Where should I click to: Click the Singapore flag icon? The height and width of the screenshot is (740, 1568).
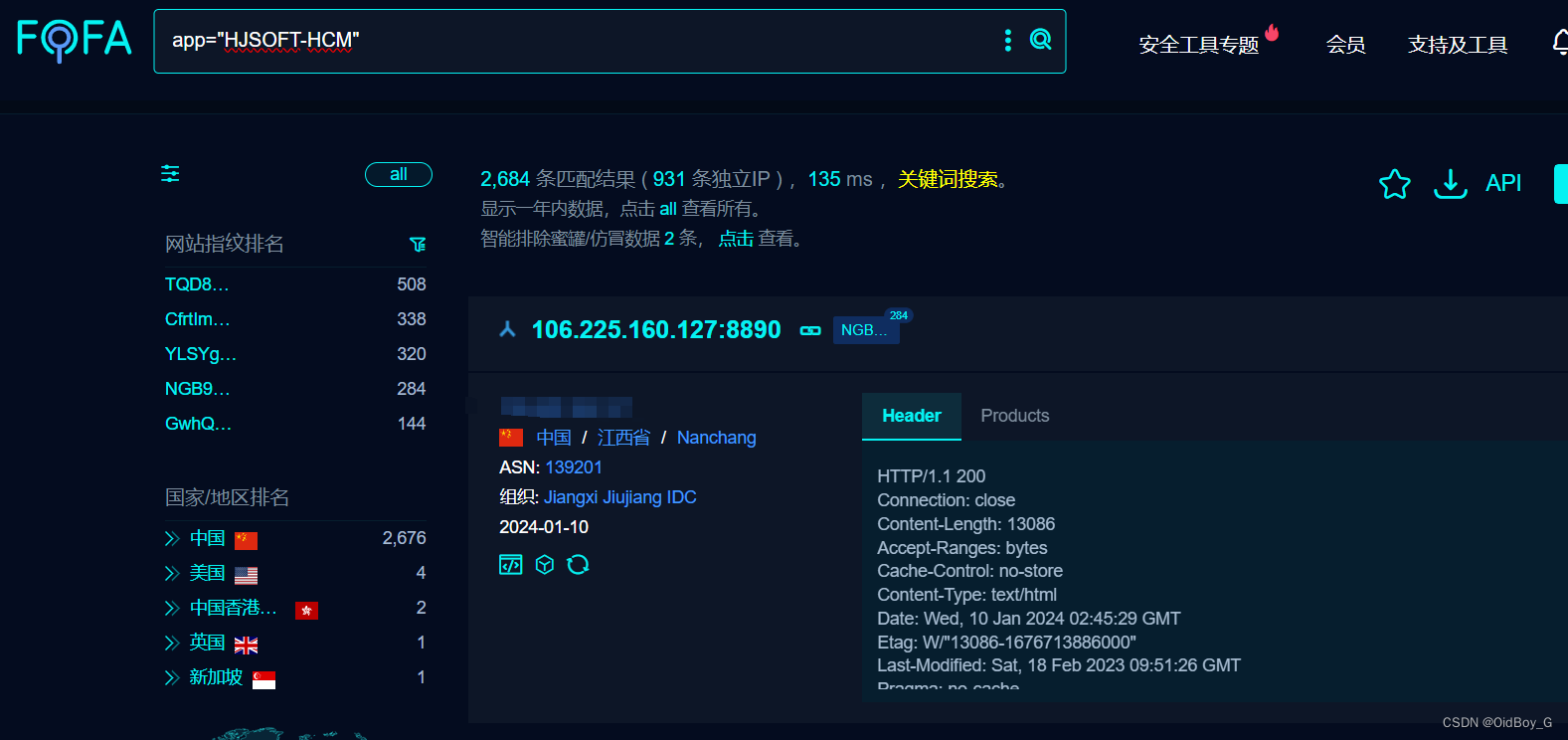click(263, 679)
